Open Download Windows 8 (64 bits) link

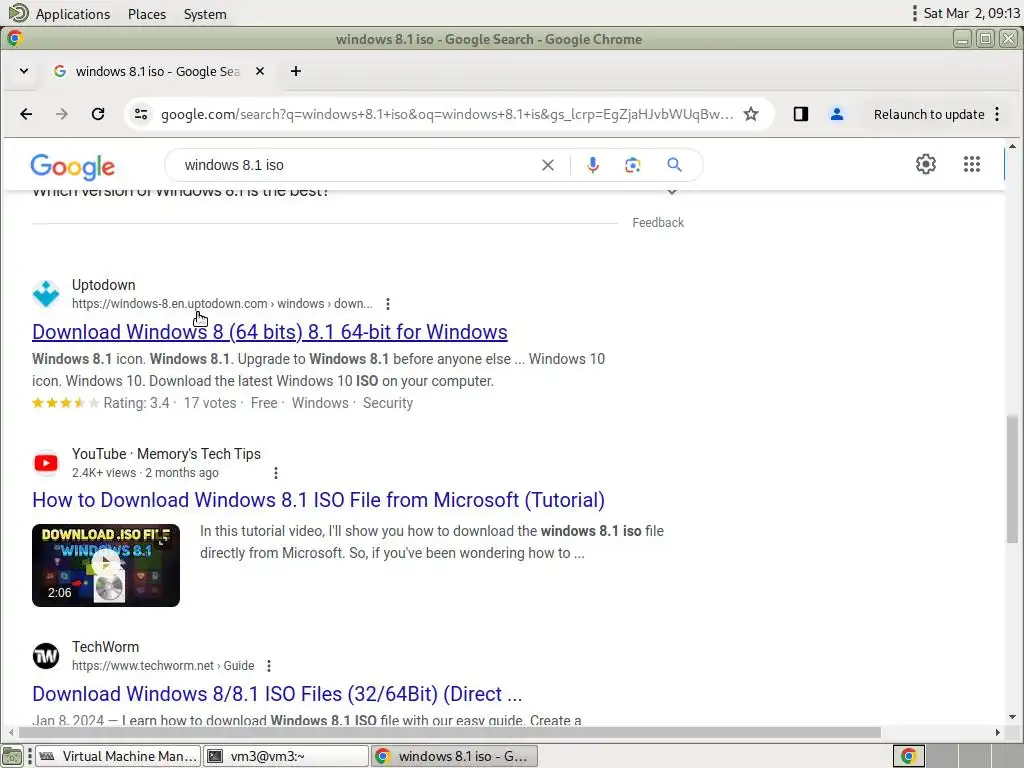pos(270,332)
